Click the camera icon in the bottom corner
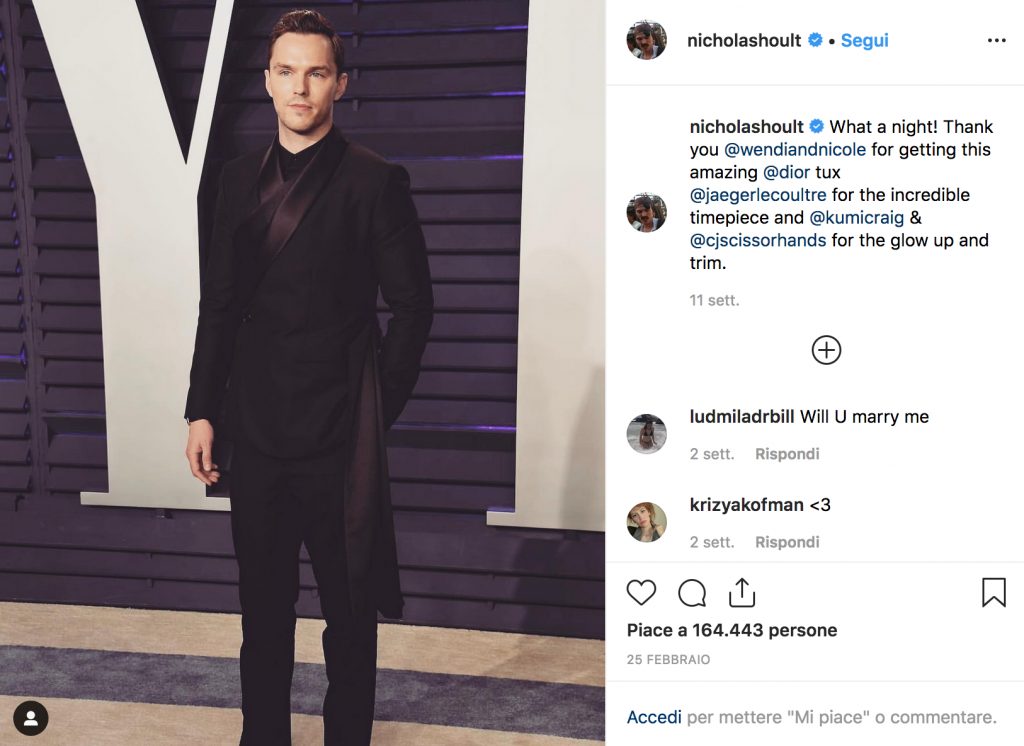This screenshot has height=746, width=1024. tap(31, 718)
